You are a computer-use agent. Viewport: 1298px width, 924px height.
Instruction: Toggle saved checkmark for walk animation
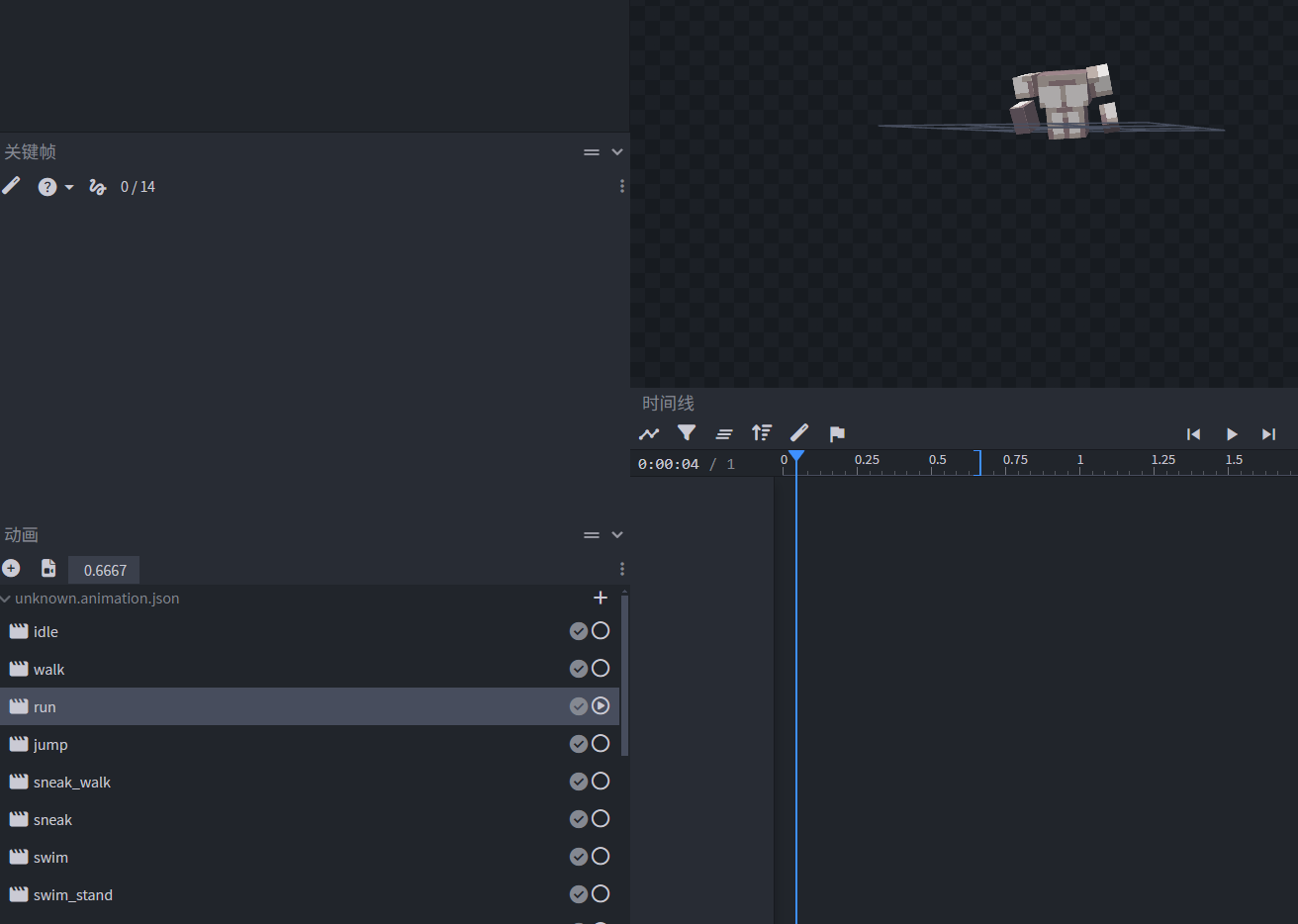(579, 669)
